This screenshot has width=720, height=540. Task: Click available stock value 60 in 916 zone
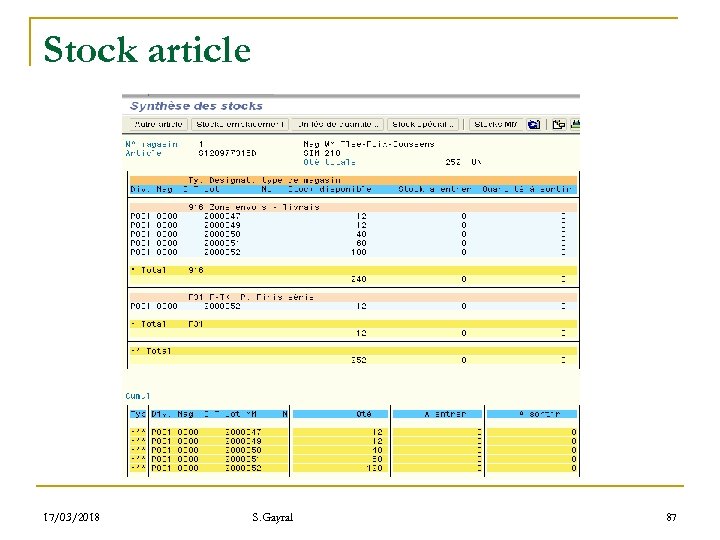[x=361, y=243]
